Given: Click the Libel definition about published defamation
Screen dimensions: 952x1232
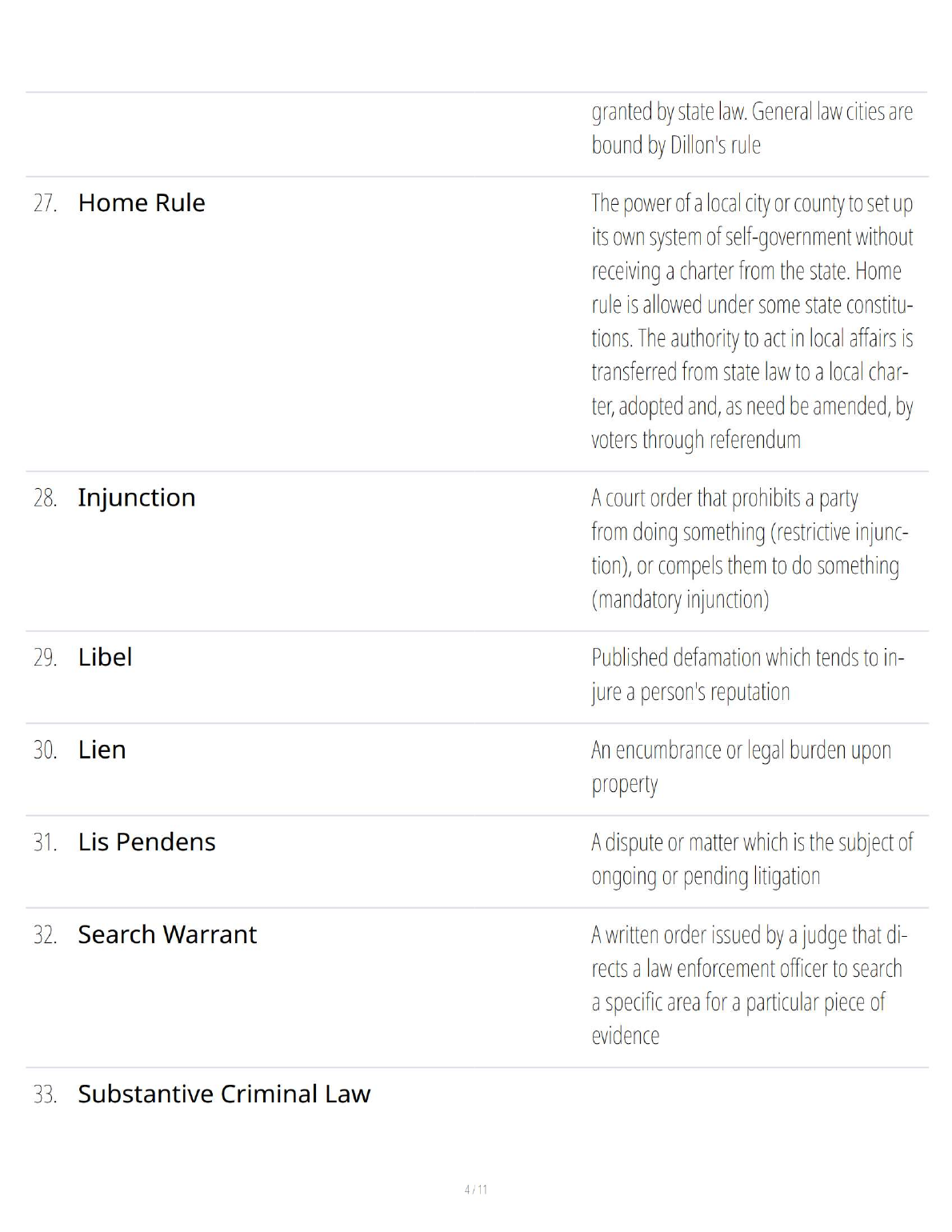Looking at the screenshot, I should click(x=747, y=674).
